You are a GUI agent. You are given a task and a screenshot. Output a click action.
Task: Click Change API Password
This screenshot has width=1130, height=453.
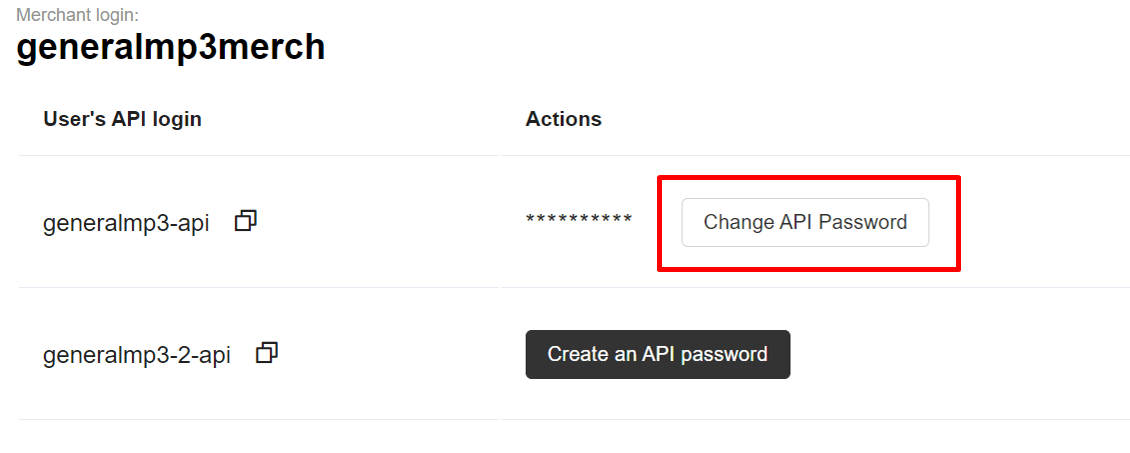[805, 222]
